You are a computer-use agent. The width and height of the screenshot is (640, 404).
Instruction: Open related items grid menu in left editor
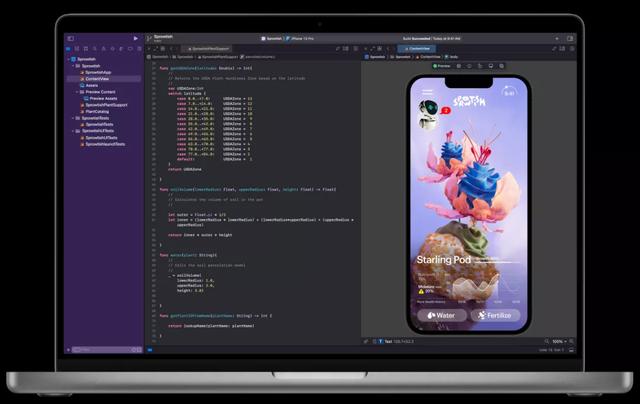click(x=163, y=49)
